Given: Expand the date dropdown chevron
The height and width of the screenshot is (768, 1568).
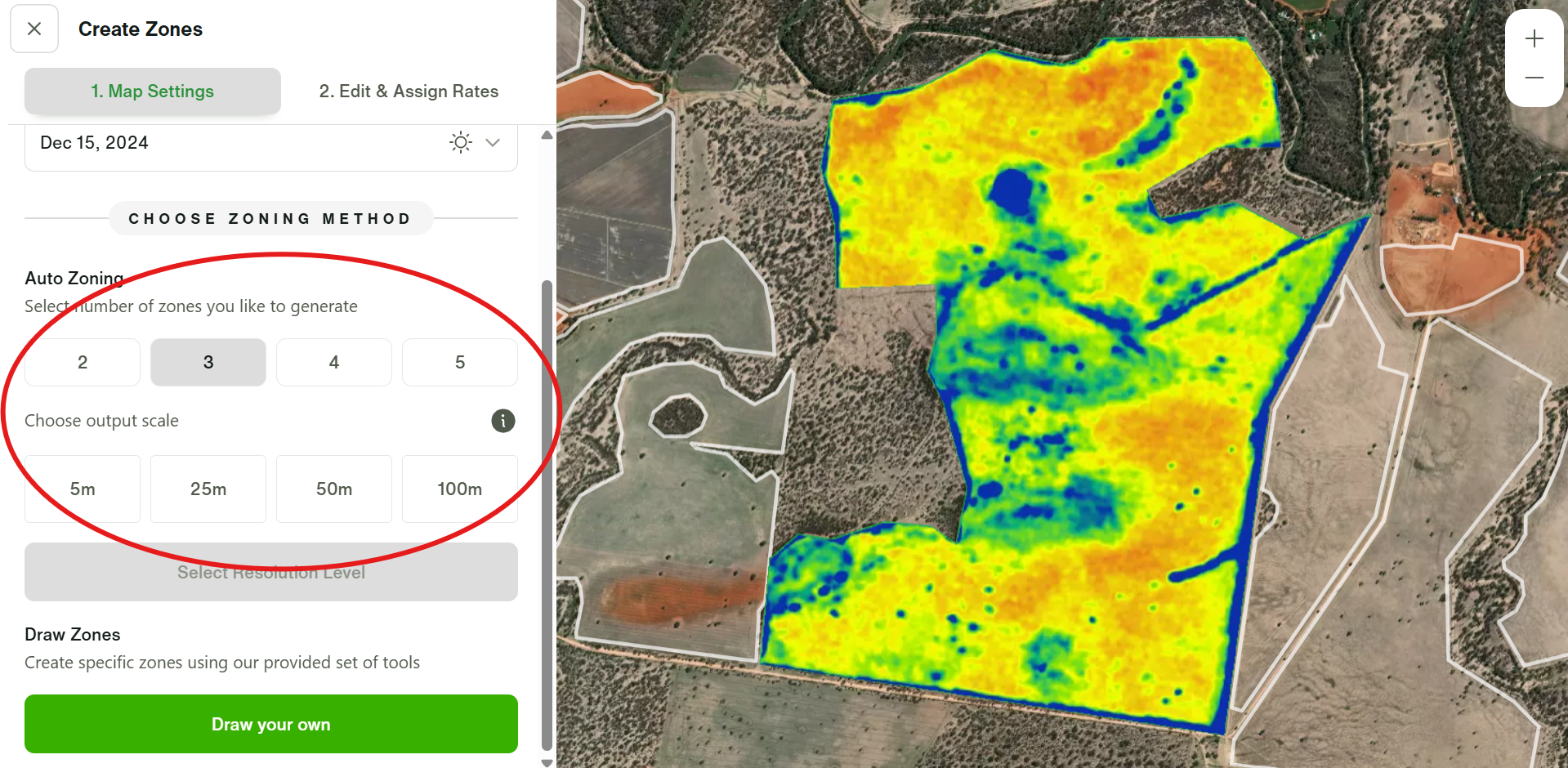Looking at the screenshot, I should 493,142.
